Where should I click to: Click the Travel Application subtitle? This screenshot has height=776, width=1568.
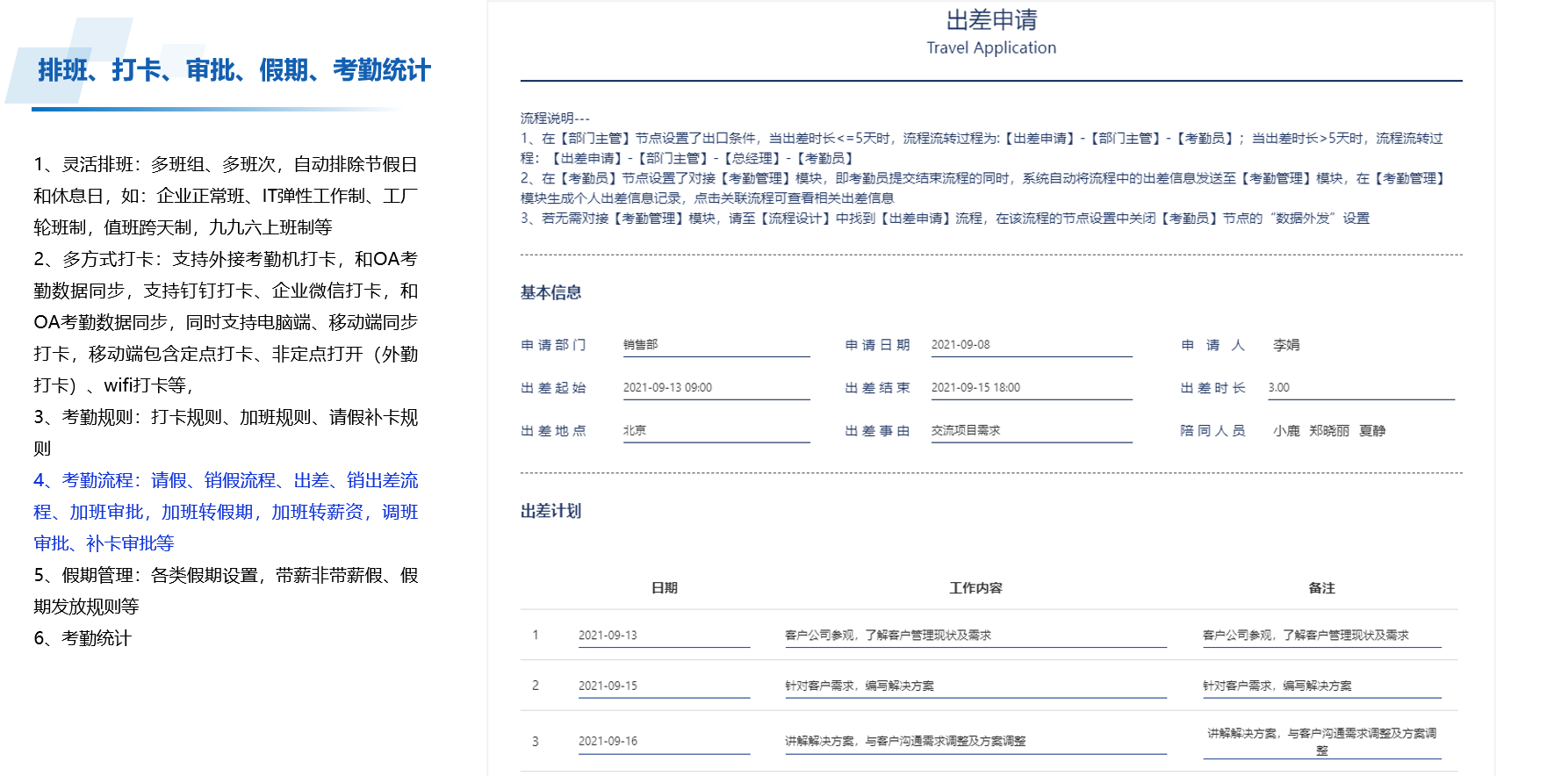991,48
